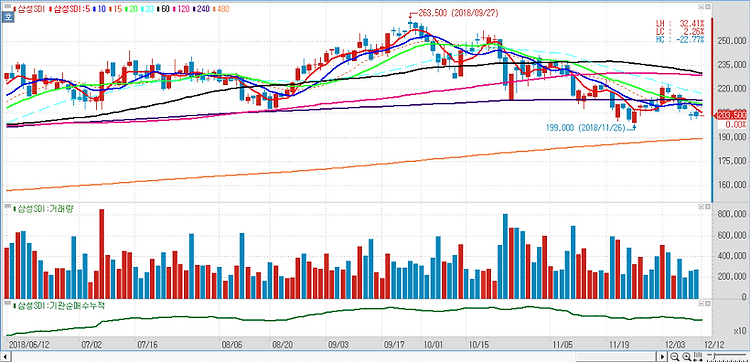Click the current price tag 203,500
This screenshot has height=362, width=750.
(x=731, y=115)
